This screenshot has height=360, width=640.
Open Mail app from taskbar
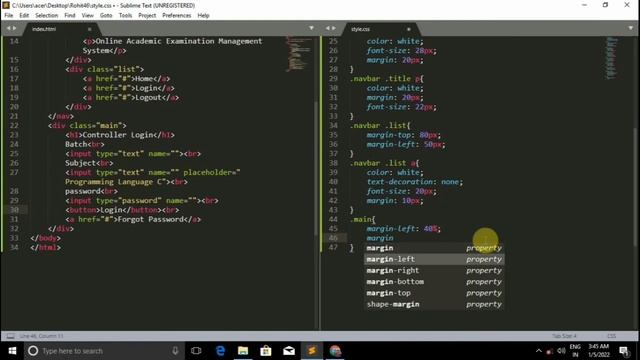click(289, 351)
